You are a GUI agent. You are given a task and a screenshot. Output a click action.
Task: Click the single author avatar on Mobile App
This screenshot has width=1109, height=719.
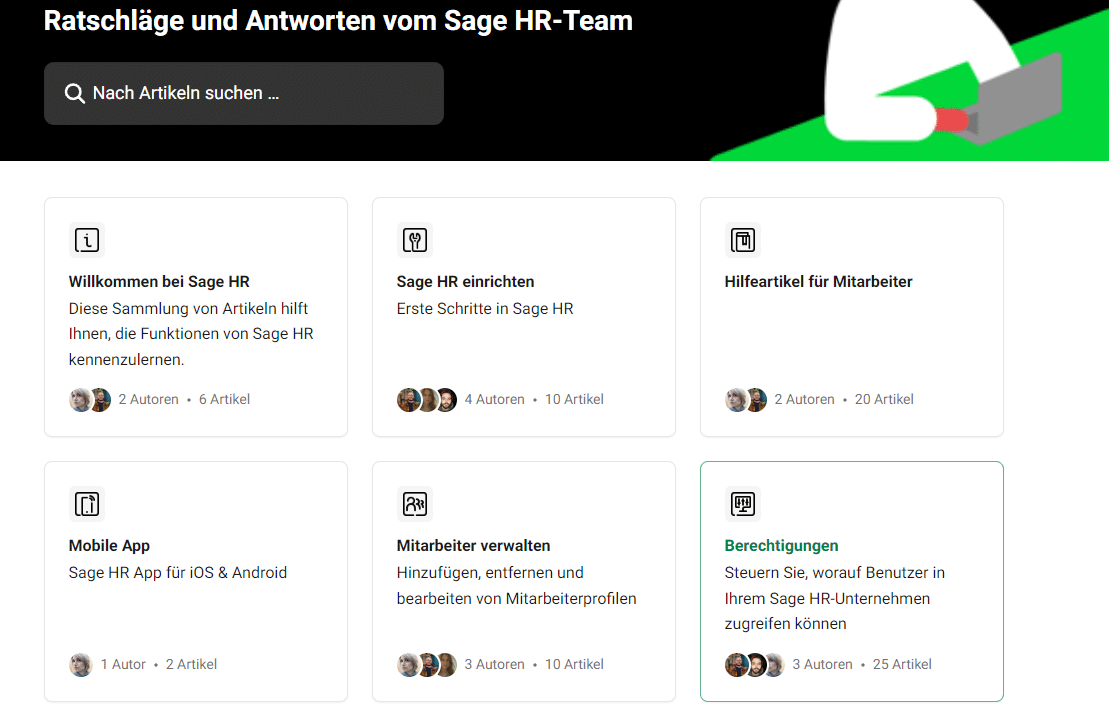(x=81, y=665)
